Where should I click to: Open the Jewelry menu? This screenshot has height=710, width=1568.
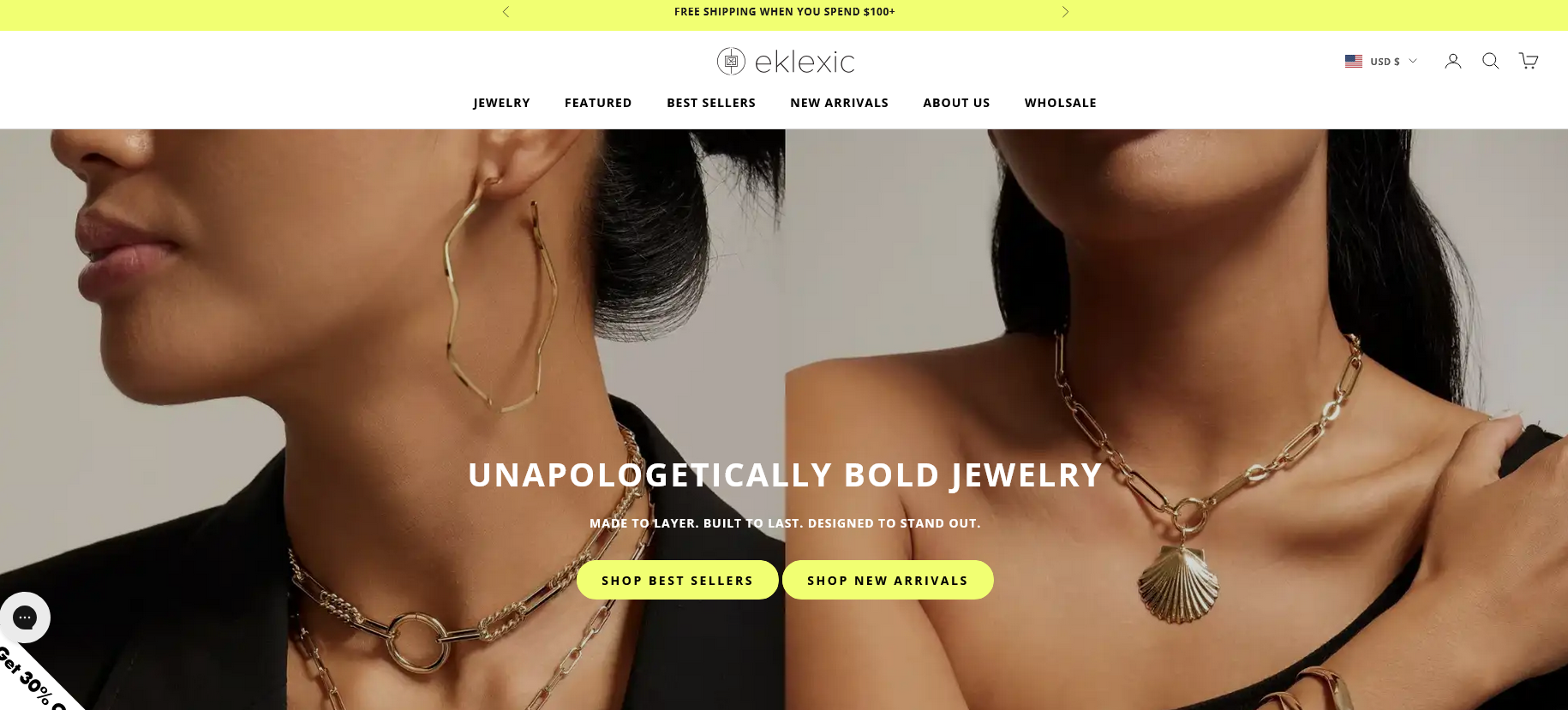tap(501, 103)
